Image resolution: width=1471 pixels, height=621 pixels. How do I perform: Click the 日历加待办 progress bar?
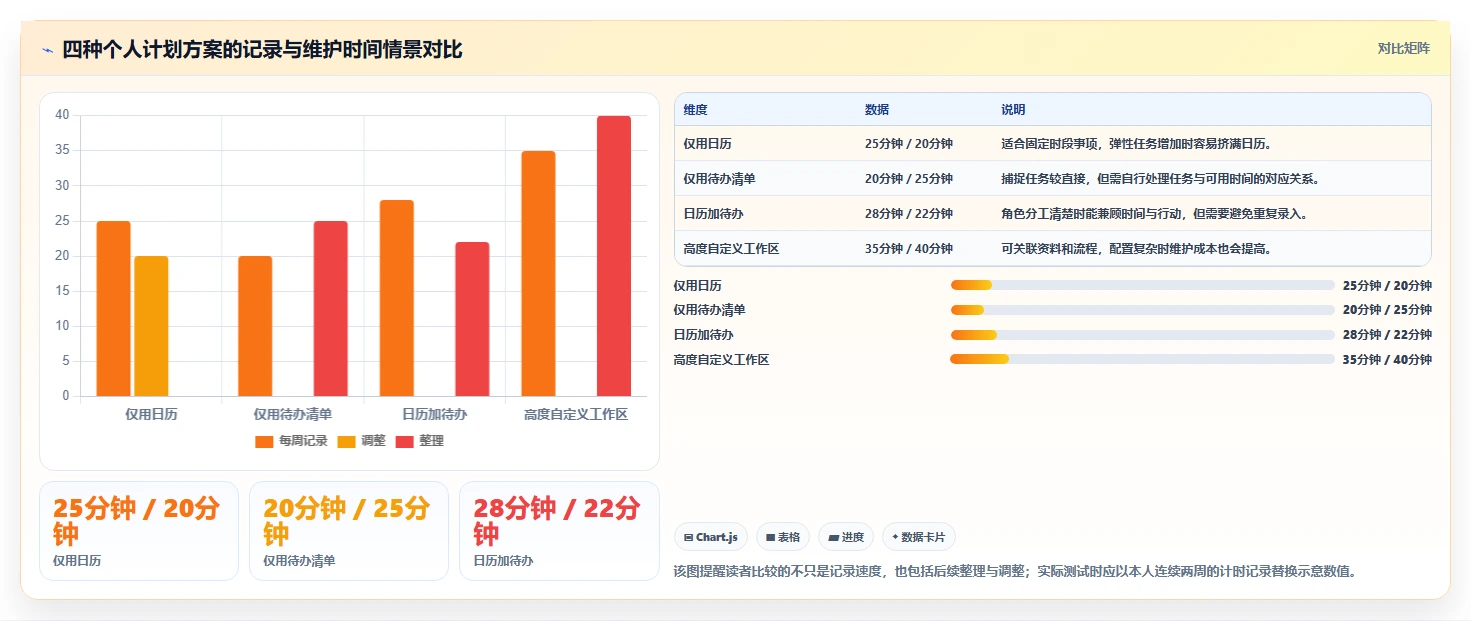[x=1142, y=334]
